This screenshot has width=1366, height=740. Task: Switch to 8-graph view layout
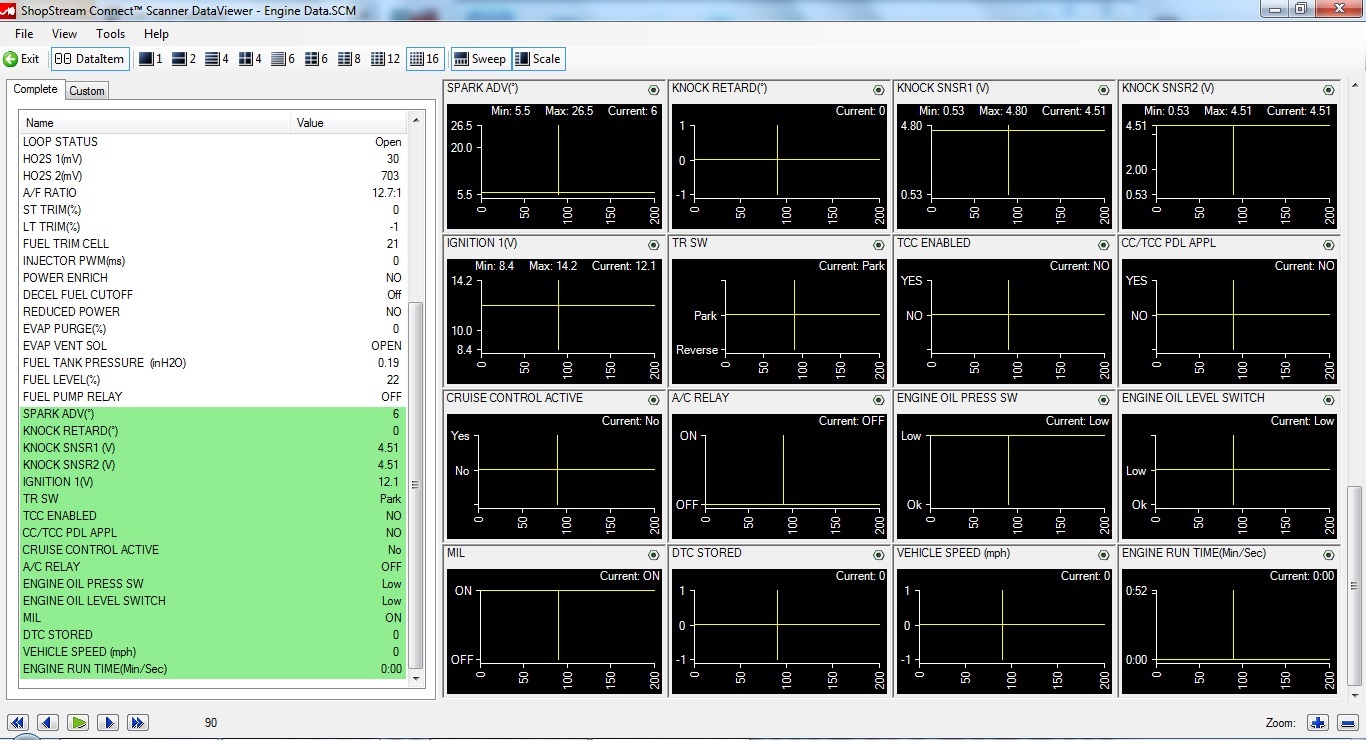(349, 59)
